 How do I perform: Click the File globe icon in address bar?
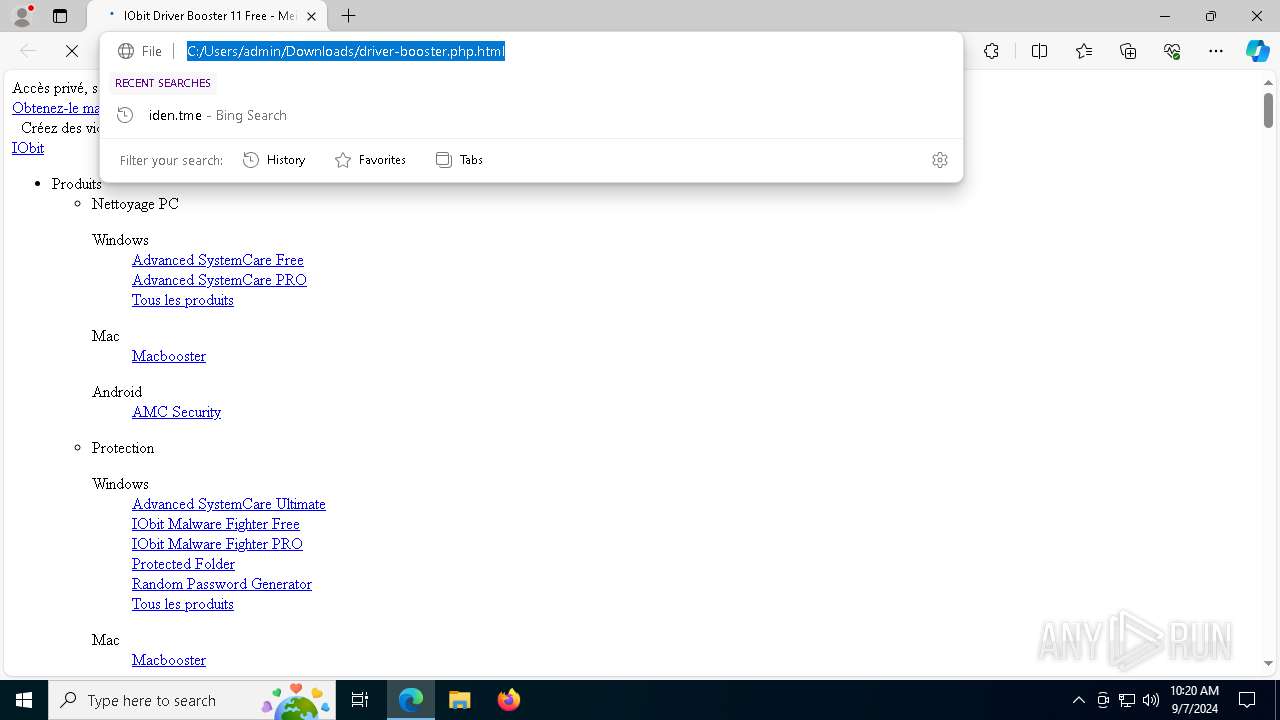pos(126,51)
